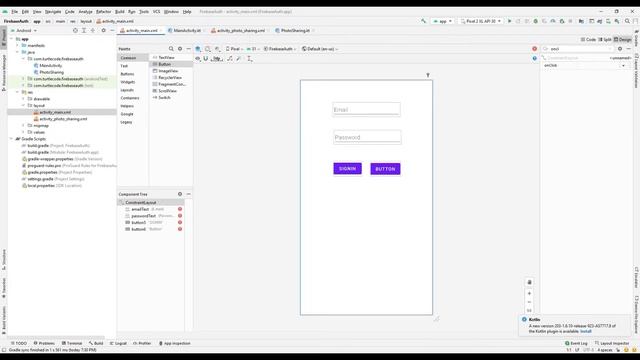Click the Palette search icon
The image size is (640, 360).
(171, 49)
